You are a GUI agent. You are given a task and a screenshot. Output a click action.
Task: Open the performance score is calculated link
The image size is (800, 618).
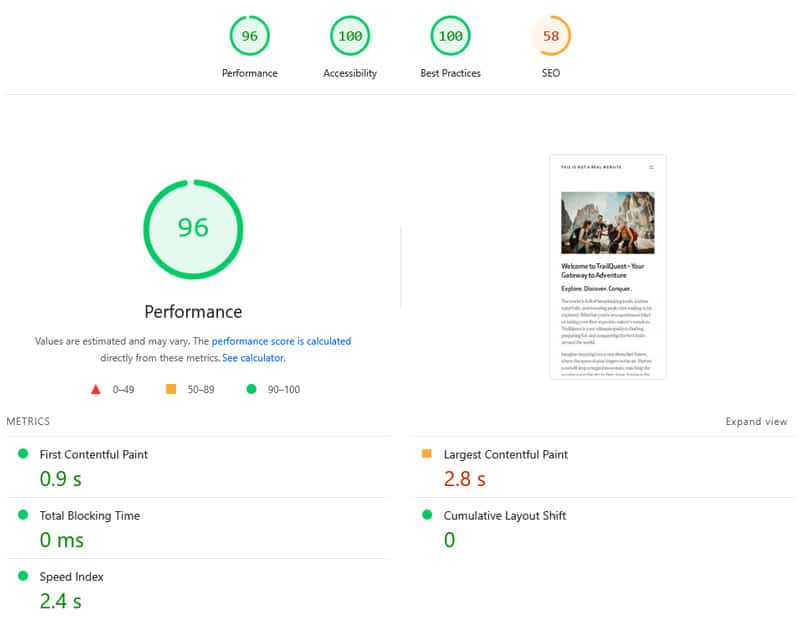point(283,341)
